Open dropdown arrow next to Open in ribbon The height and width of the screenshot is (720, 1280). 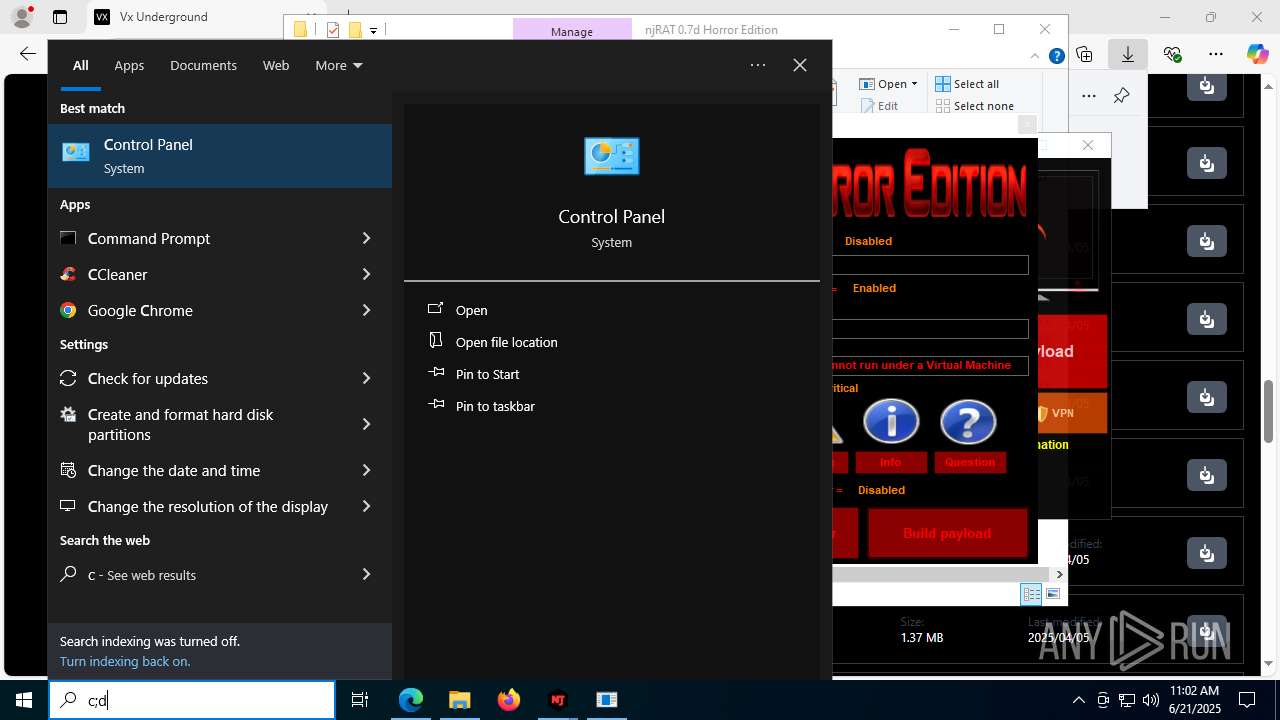914,84
